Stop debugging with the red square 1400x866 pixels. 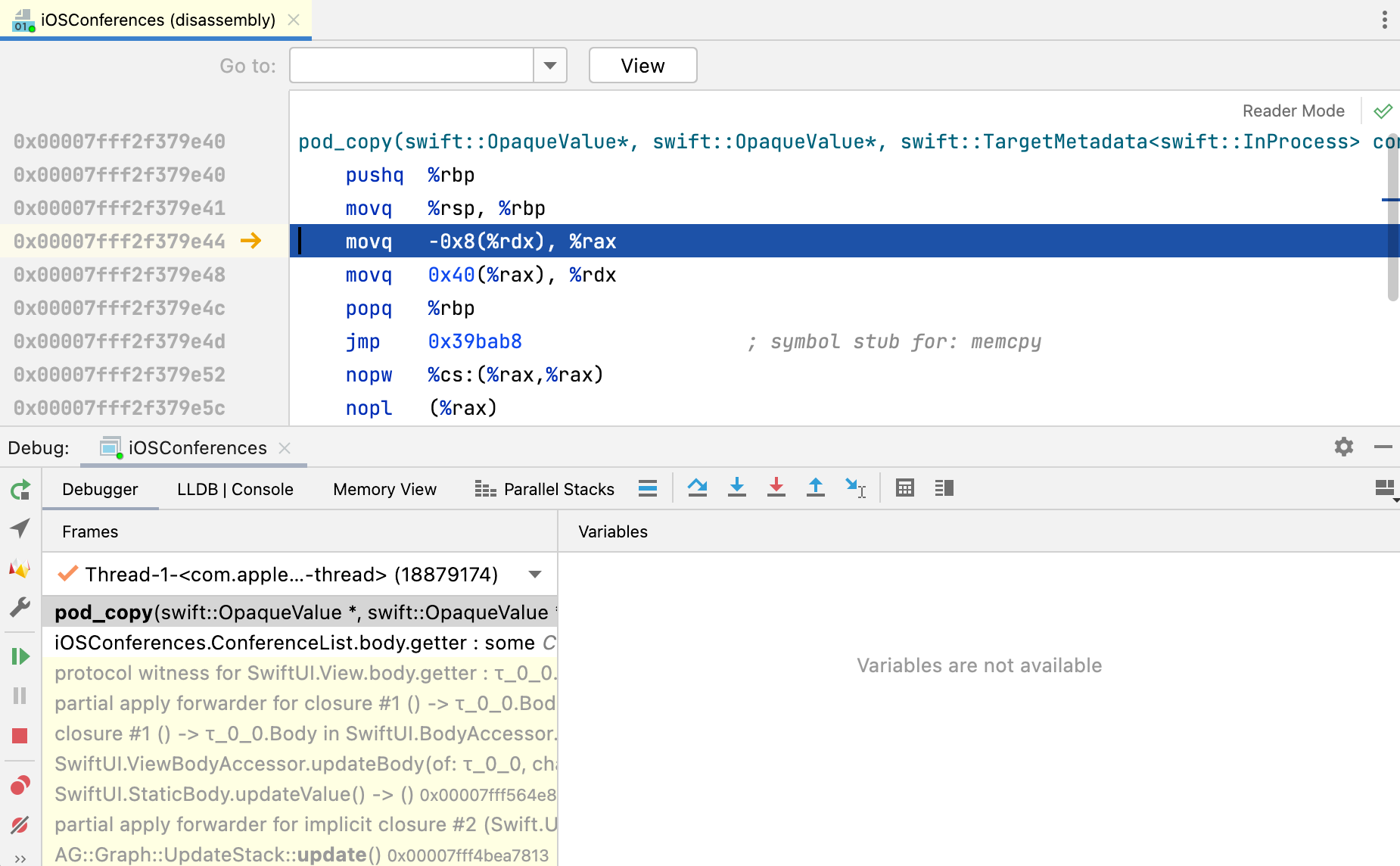pyautogui.click(x=20, y=735)
